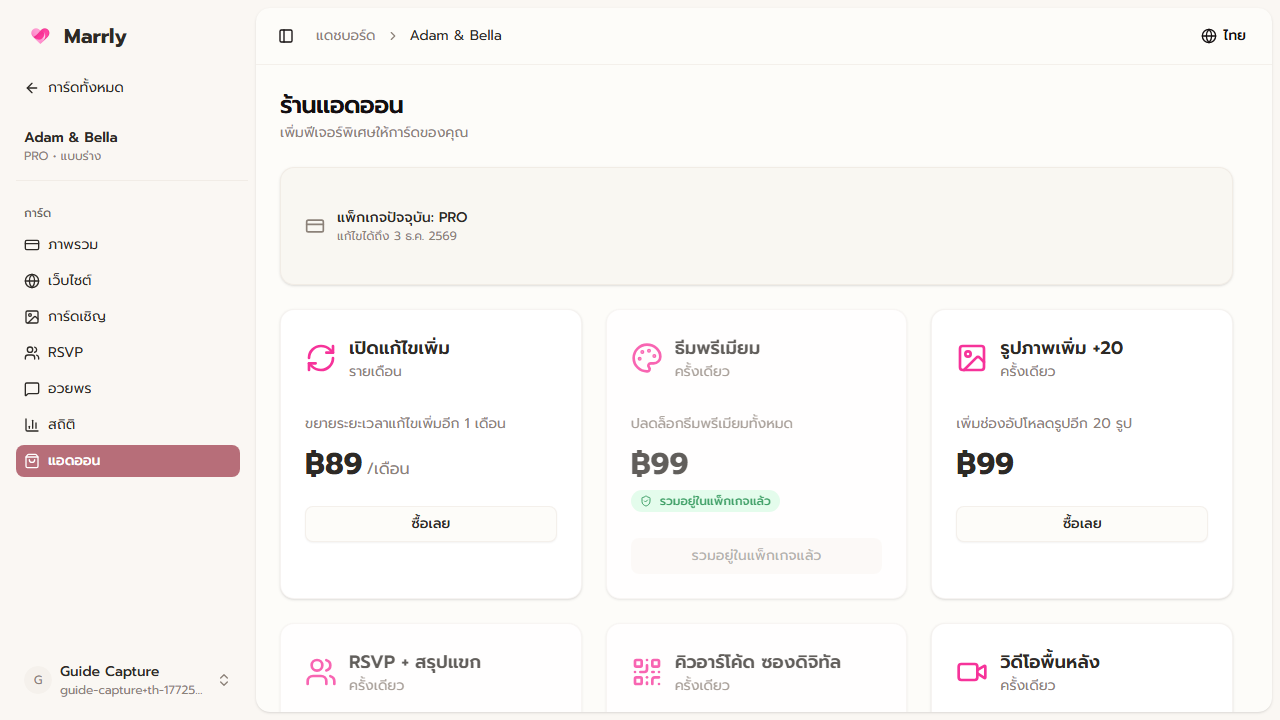Viewport: 1280px width, 720px height.
Task: Click the คิวอาร์โค้ด QR code icon
Action: 646,671
